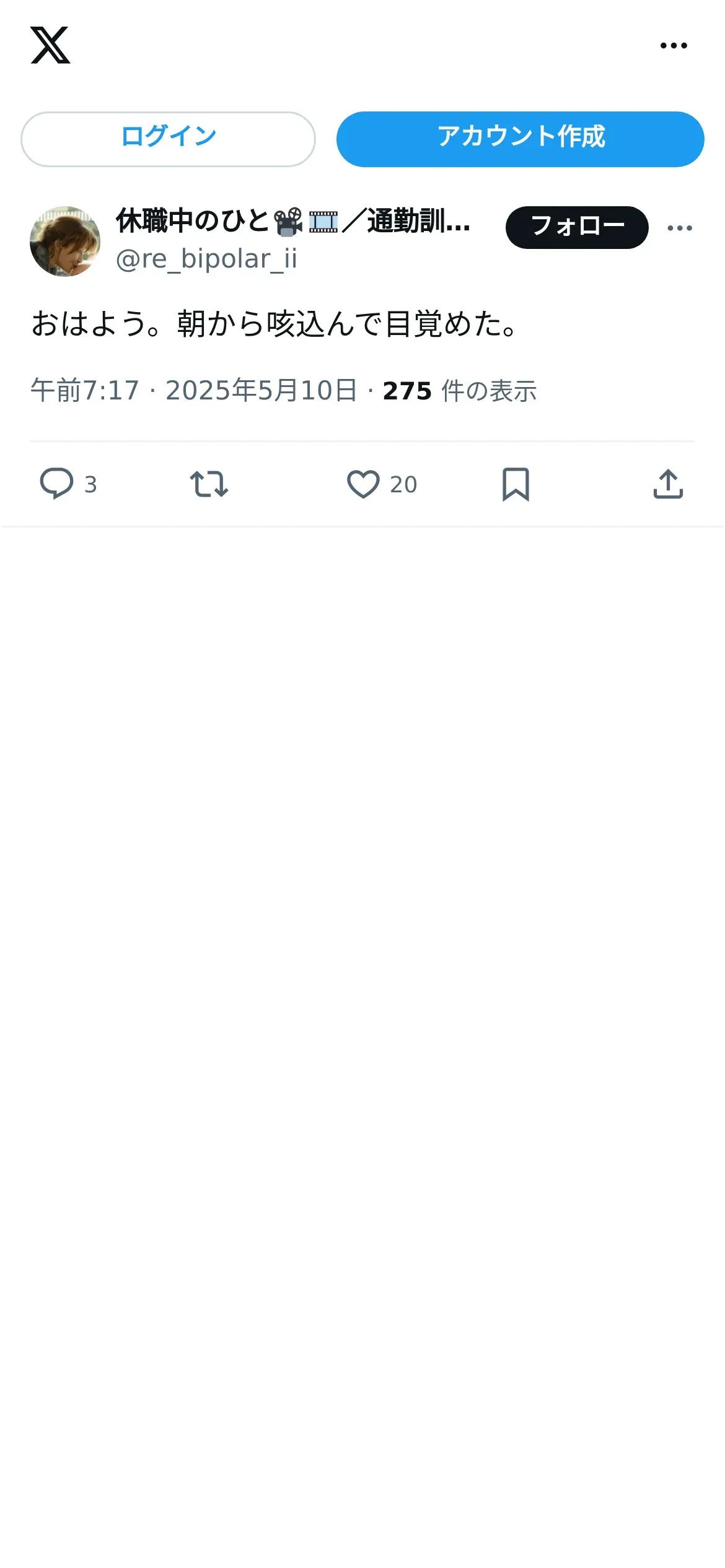
Task: Like the post with the heart icon
Action: 363,484
